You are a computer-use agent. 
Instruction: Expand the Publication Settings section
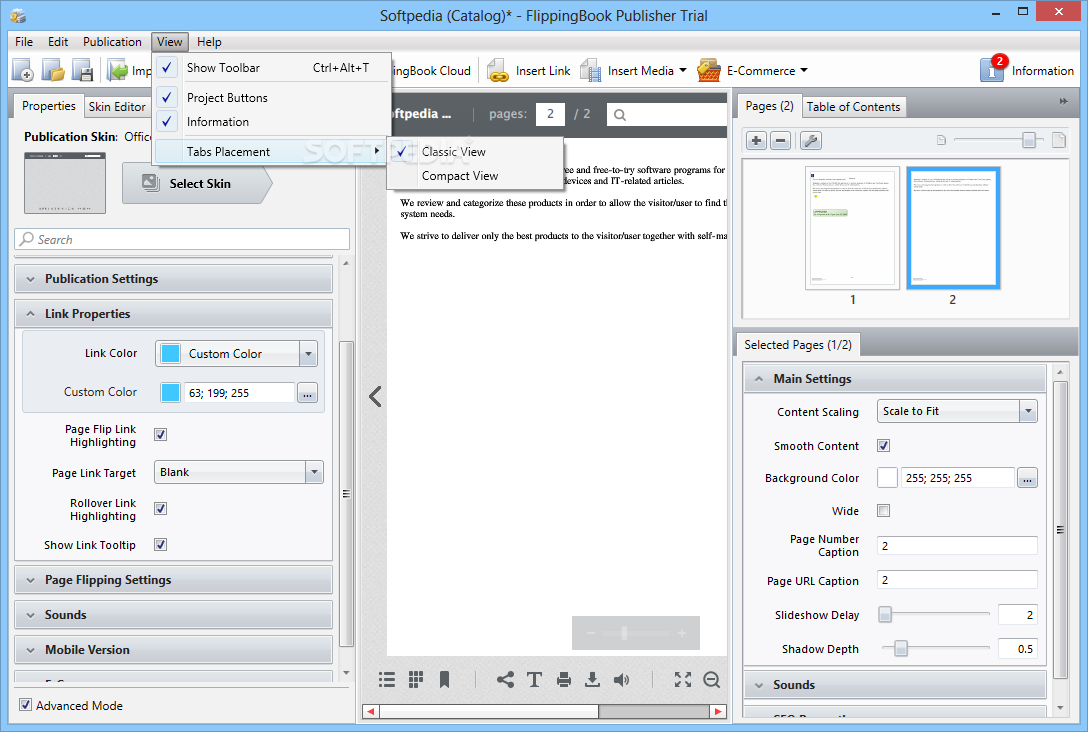pyautogui.click(x=173, y=278)
